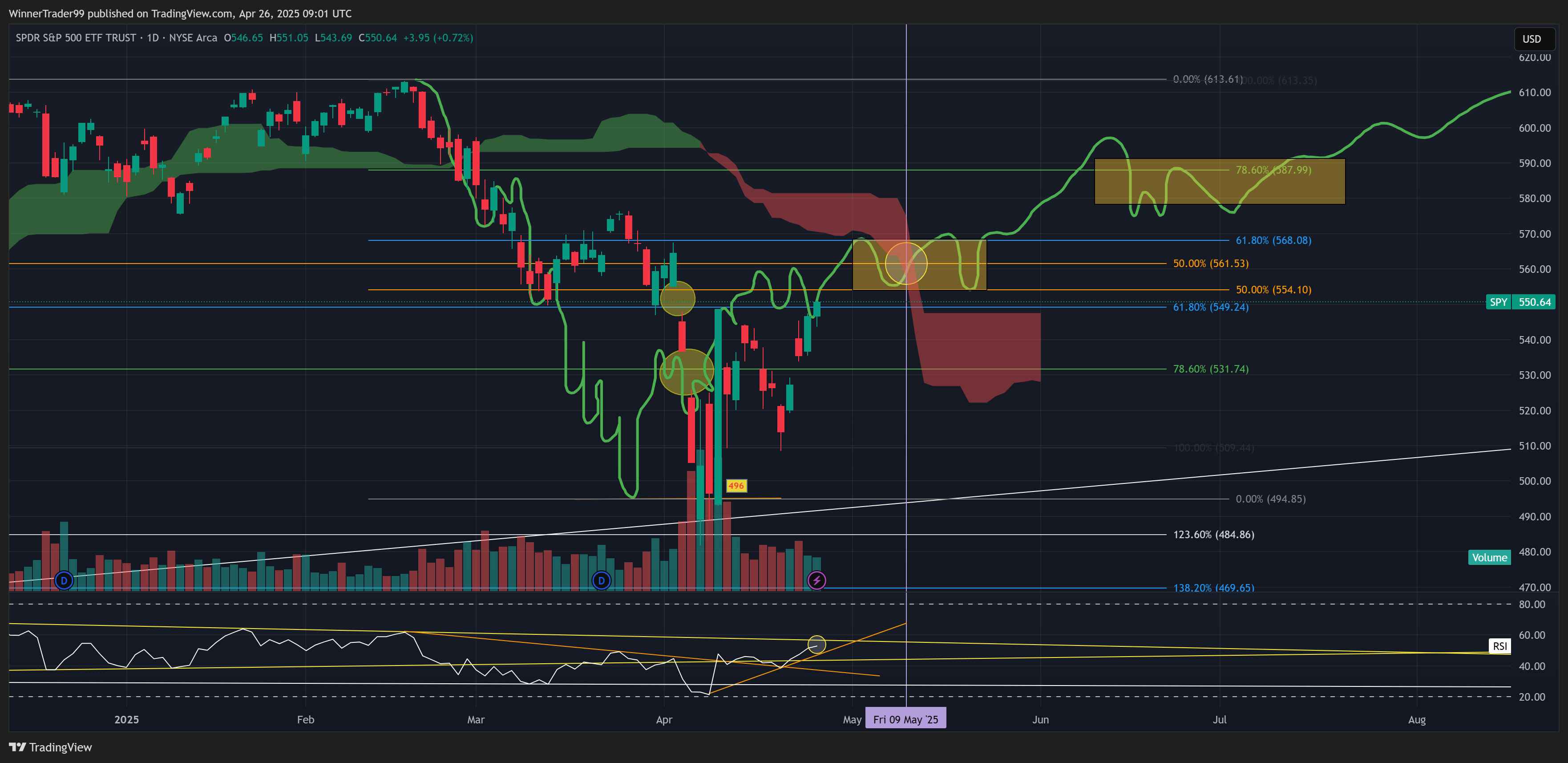Click the yellow circle on the RSI line
This screenshot has height=763, width=1568.
[x=817, y=644]
